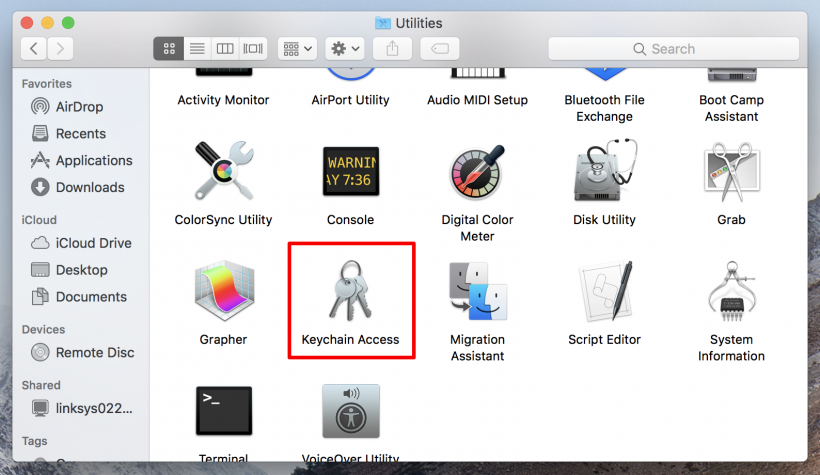Launch the Migration Assistant icon

477,291
